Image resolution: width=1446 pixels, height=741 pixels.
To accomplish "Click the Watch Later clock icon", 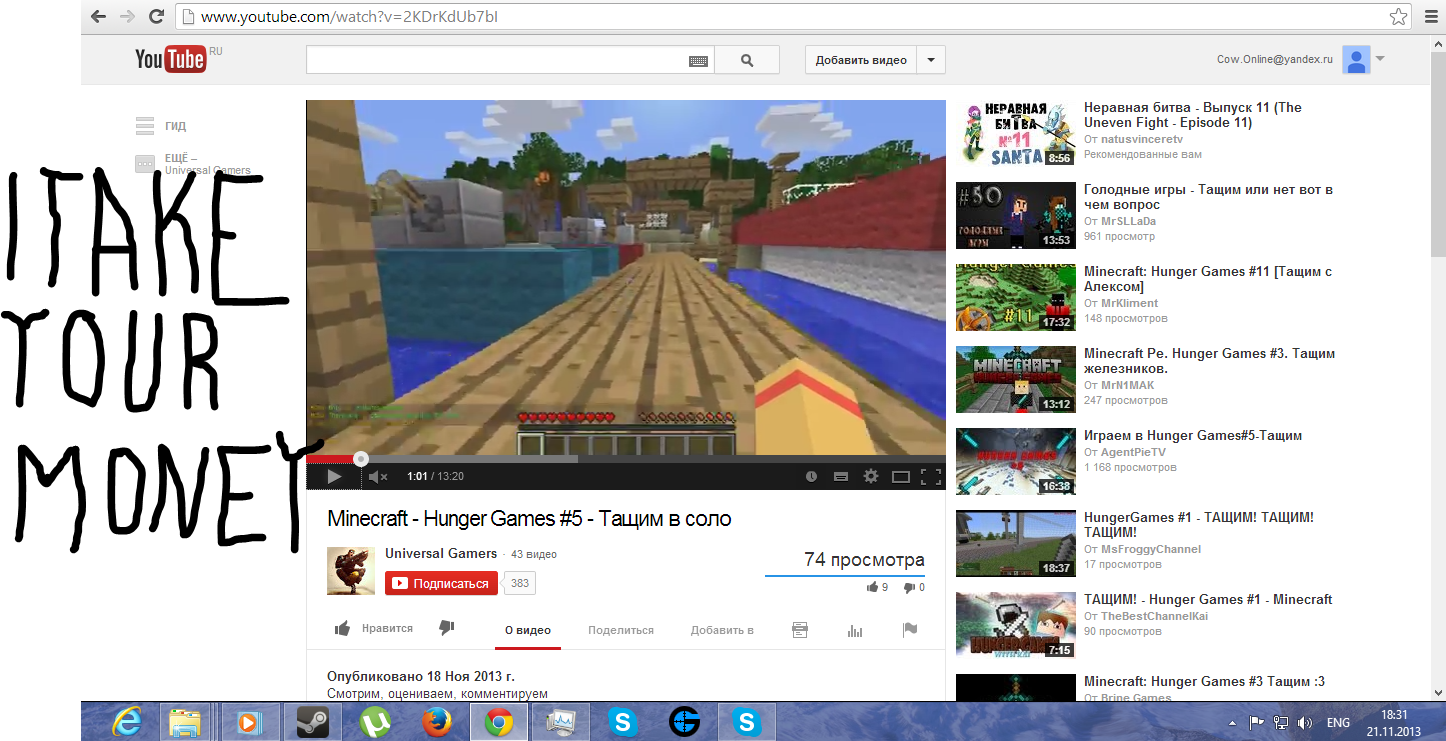I will pos(811,476).
